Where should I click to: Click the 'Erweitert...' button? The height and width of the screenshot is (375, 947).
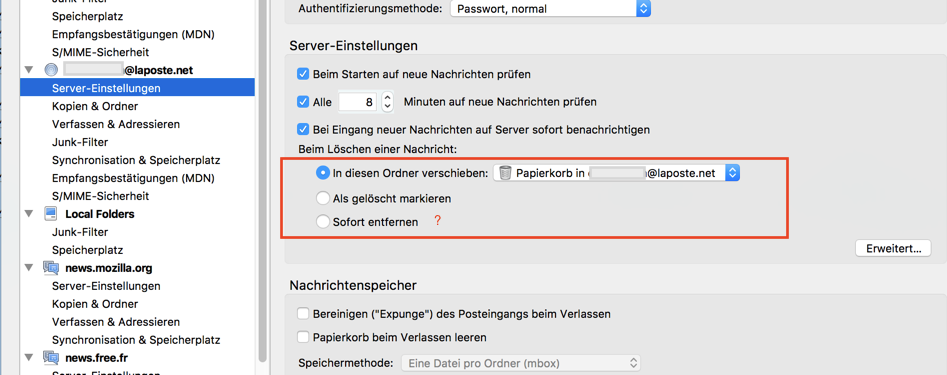(893, 248)
